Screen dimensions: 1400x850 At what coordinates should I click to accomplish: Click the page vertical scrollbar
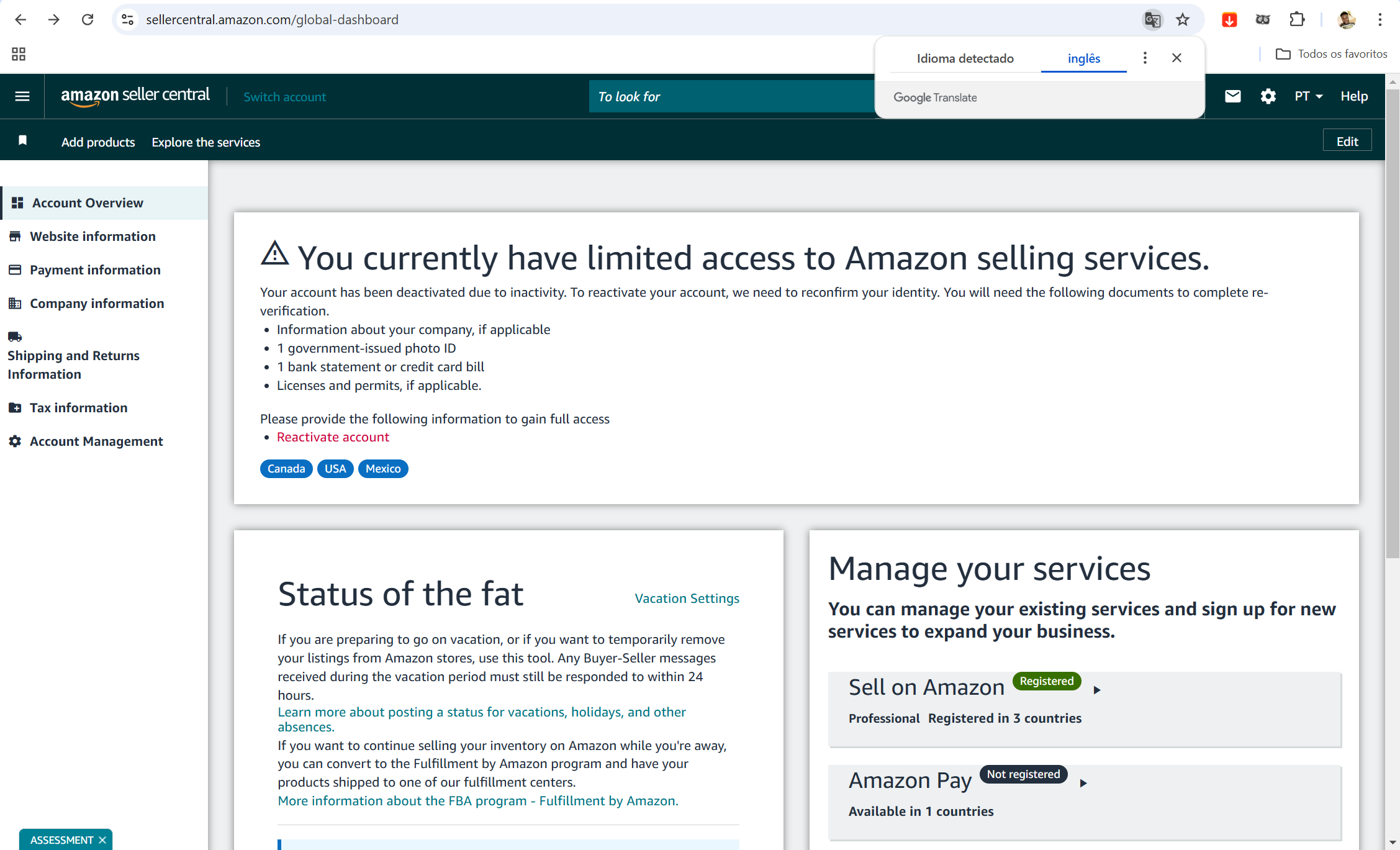click(x=1393, y=323)
